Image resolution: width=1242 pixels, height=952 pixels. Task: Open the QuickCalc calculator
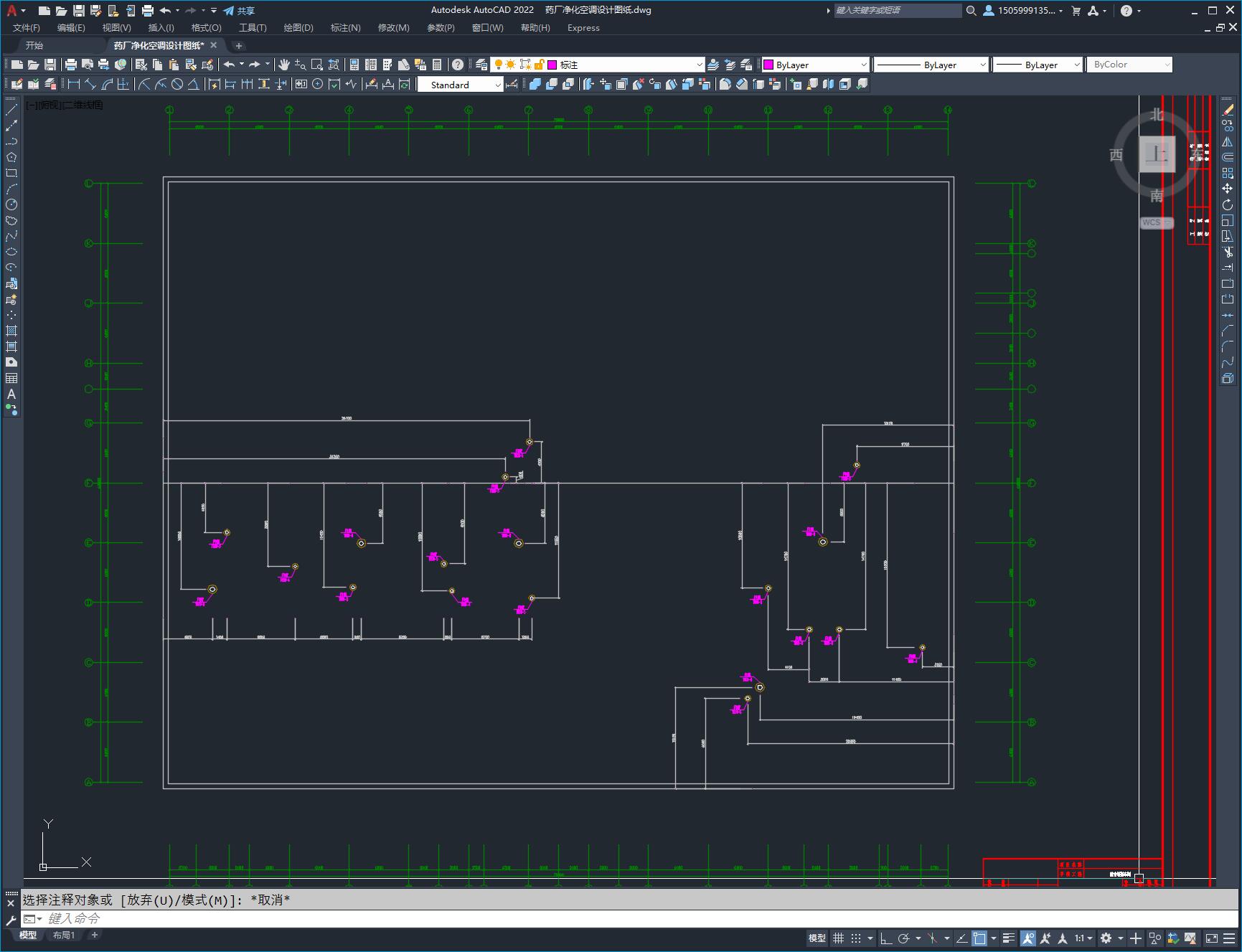pyautogui.click(x=437, y=65)
